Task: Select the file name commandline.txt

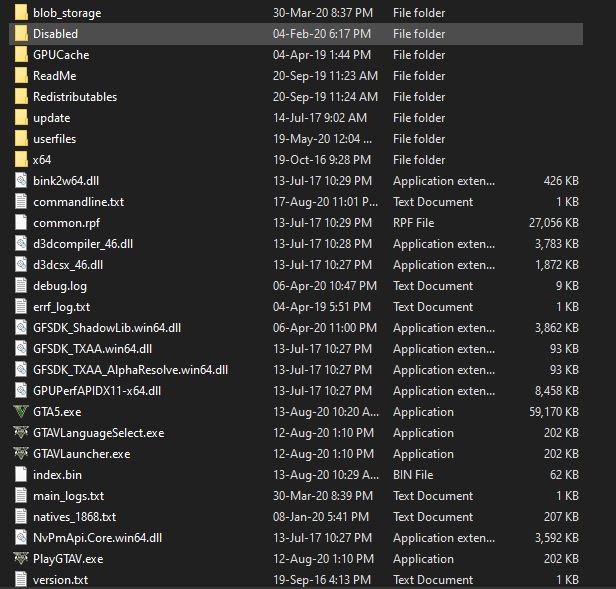Action: pos(79,202)
